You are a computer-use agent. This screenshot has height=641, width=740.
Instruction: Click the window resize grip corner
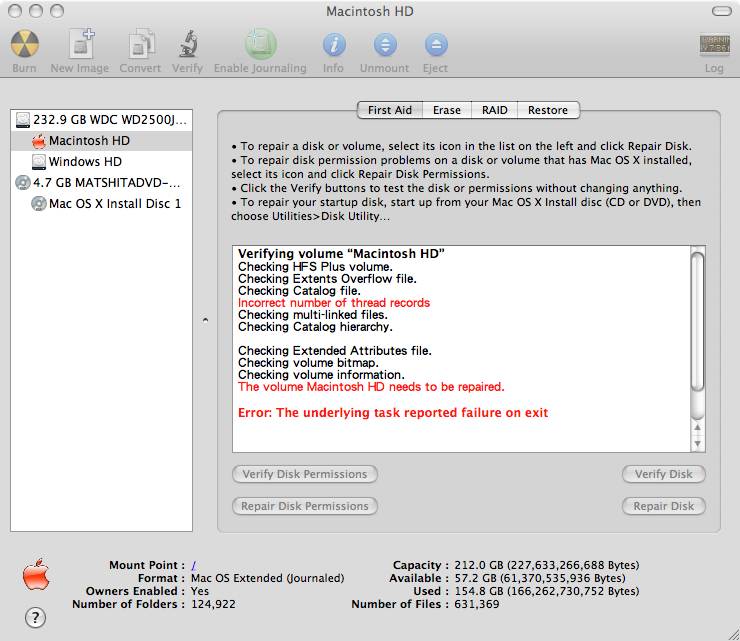pyautogui.click(x=733, y=634)
